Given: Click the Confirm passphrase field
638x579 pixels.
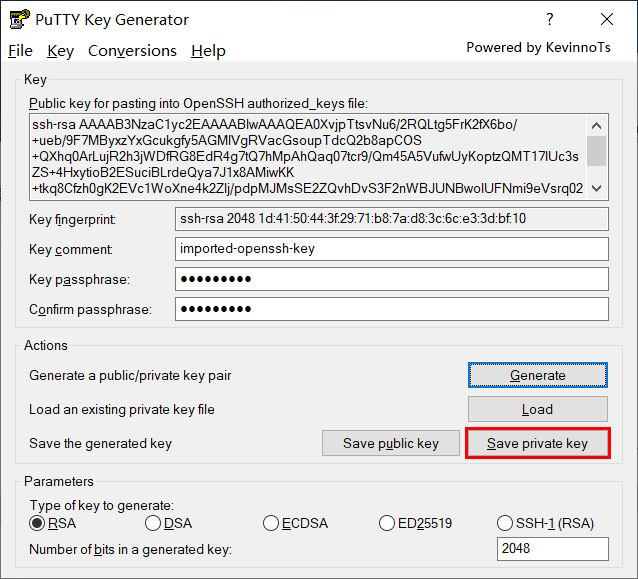Looking at the screenshot, I should coord(392,309).
